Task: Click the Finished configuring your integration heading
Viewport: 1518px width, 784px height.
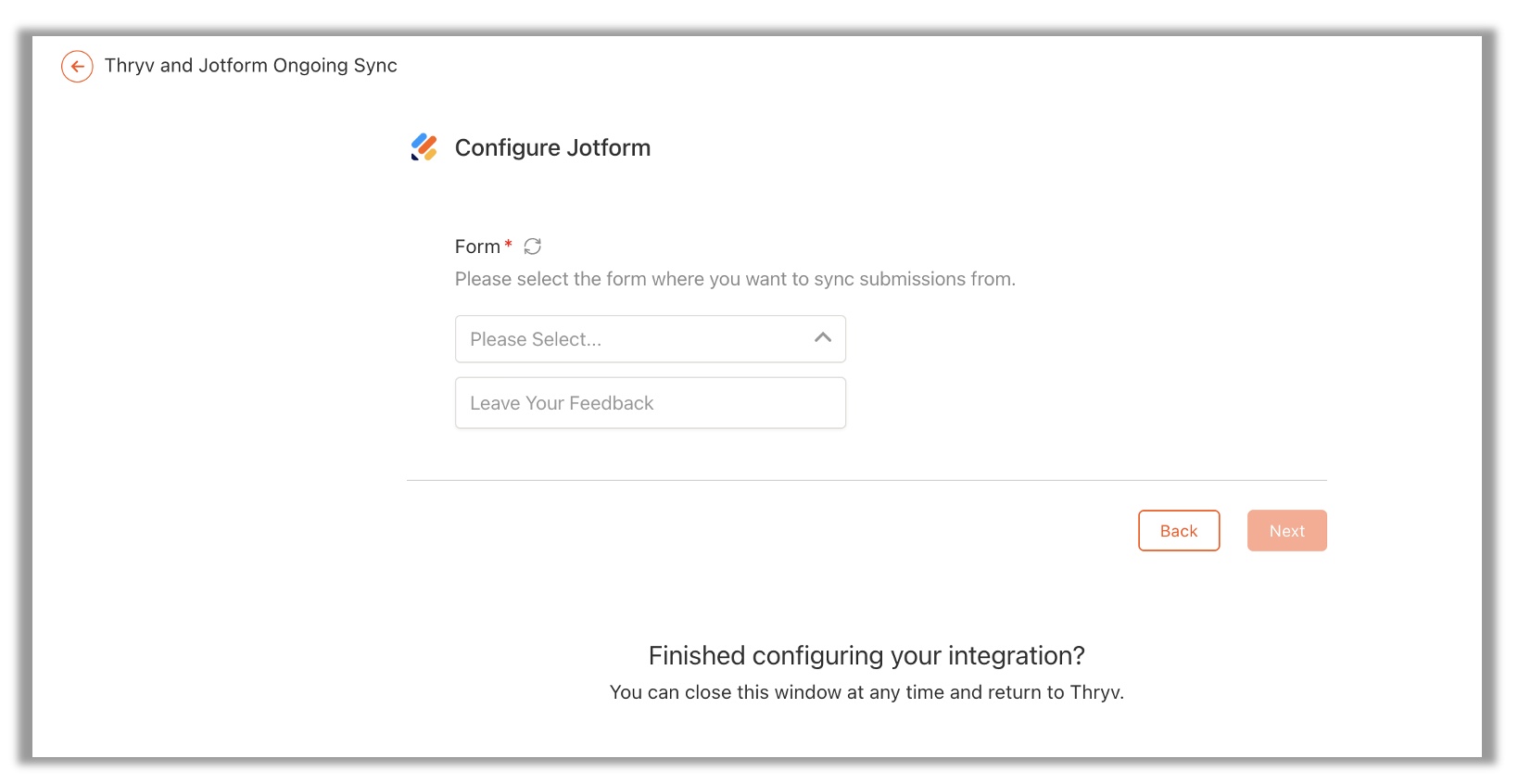Action: coord(867,655)
